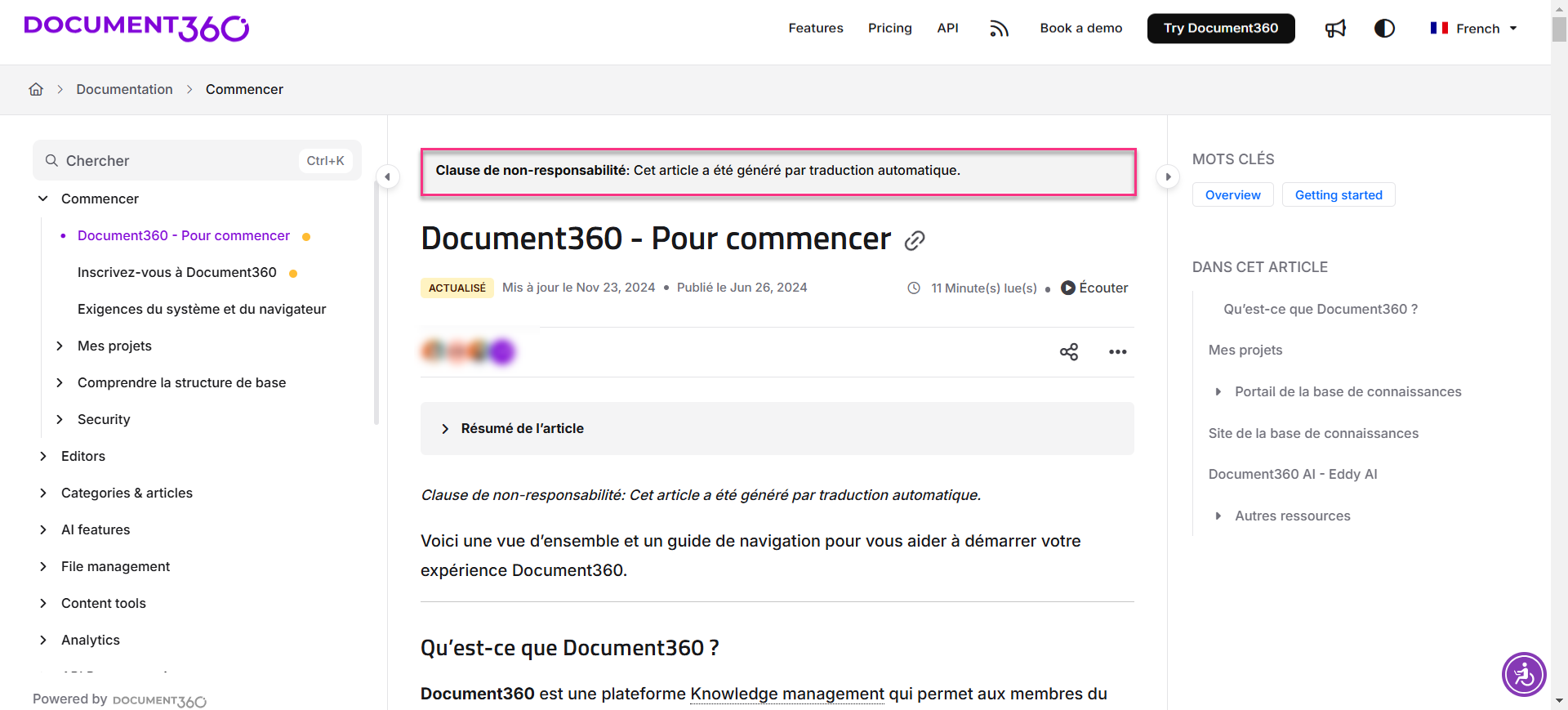Click the sidebar scrollbar thumb
Screen dimensions: 1568x710
pos(376,302)
